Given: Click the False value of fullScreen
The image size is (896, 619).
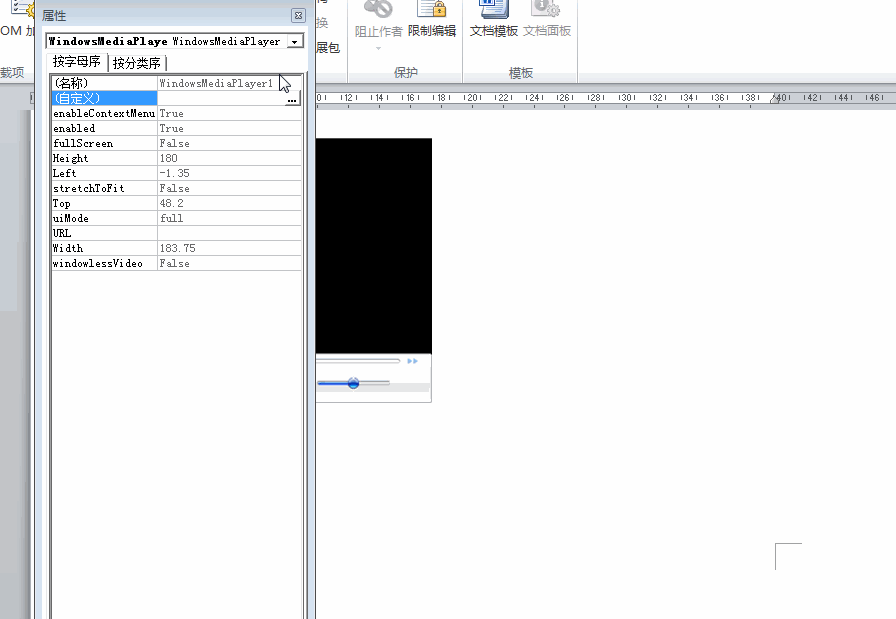Looking at the screenshot, I should 229,143.
